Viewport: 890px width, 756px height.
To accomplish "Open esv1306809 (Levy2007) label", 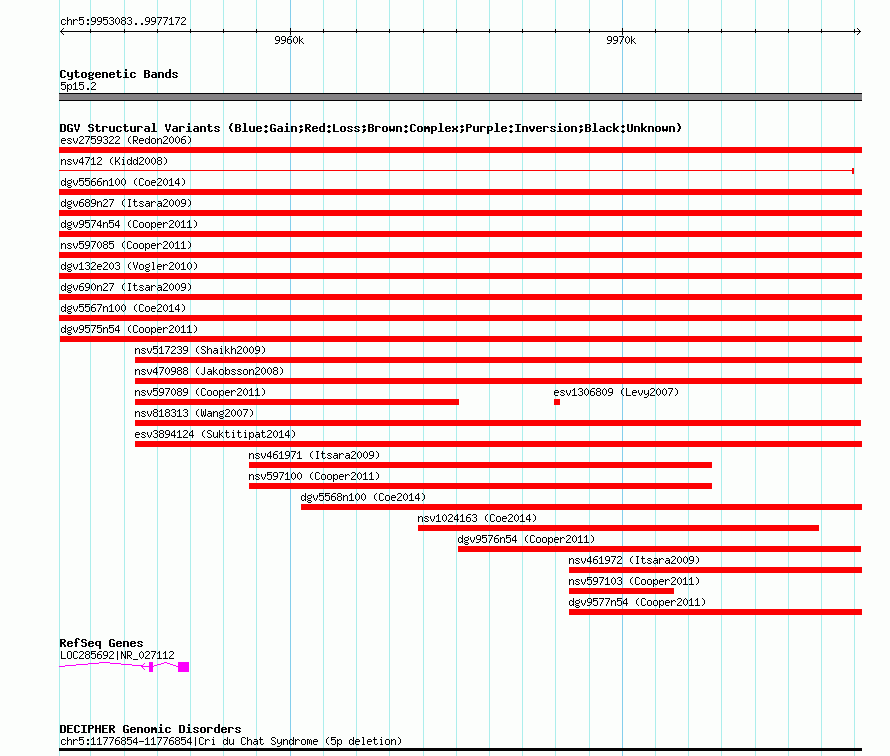I will [616, 392].
